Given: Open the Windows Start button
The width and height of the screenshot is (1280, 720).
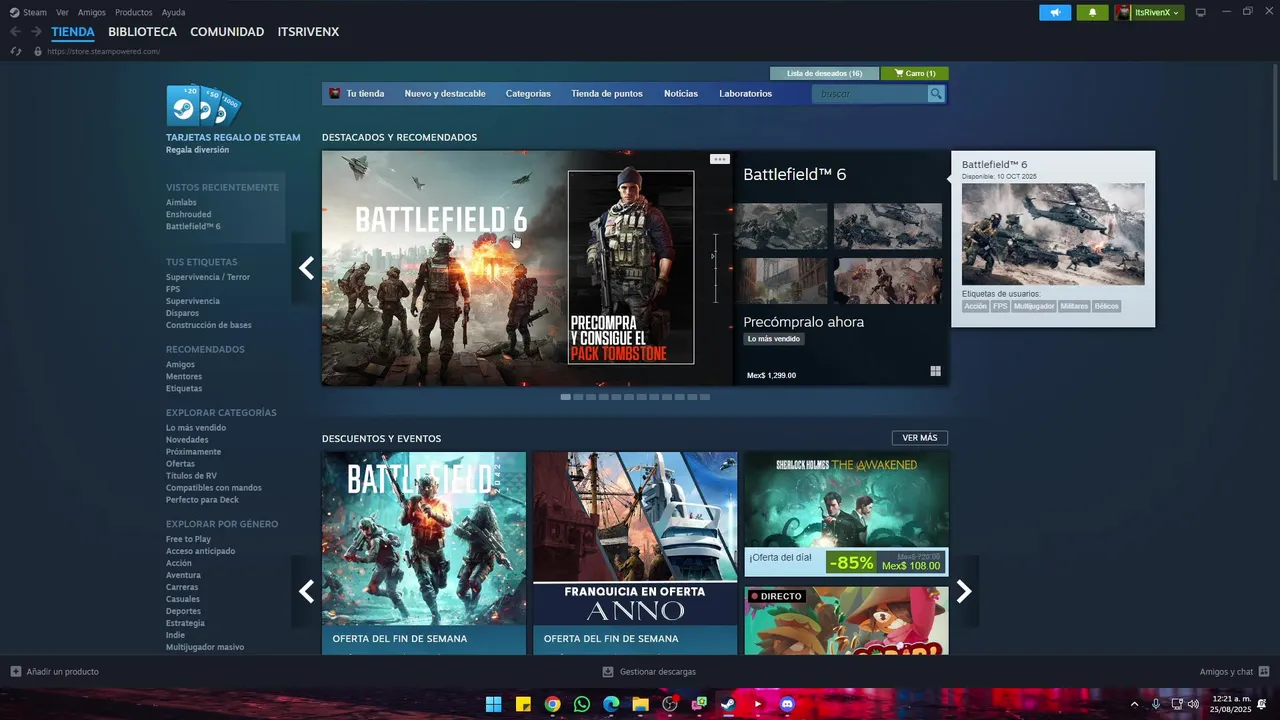Looking at the screenshot, I should pos(493,704).
